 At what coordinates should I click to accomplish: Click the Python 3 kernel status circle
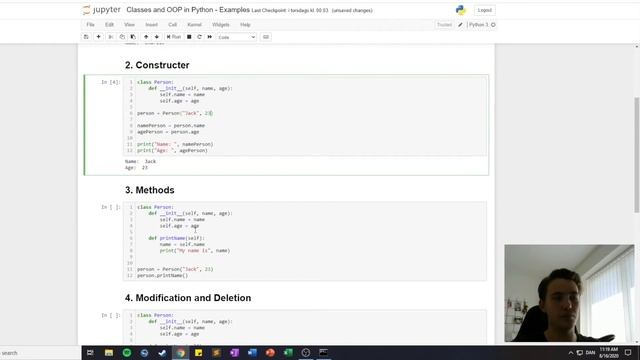(493, 25)
